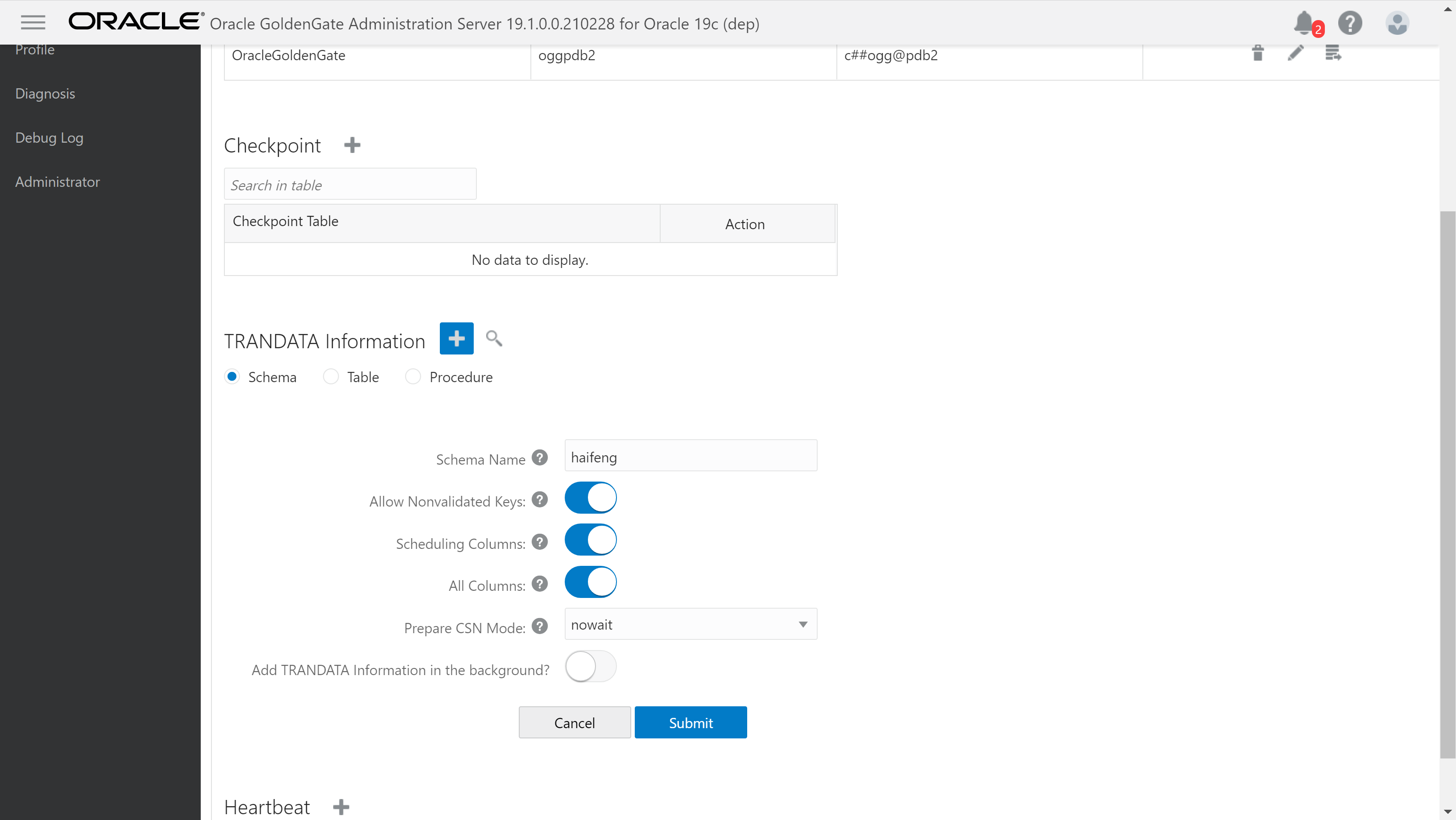Click the blue TRANDATA add plus button
This screenshot has width=1456, height=820.
pyautogui.click(x=456, y=338)
